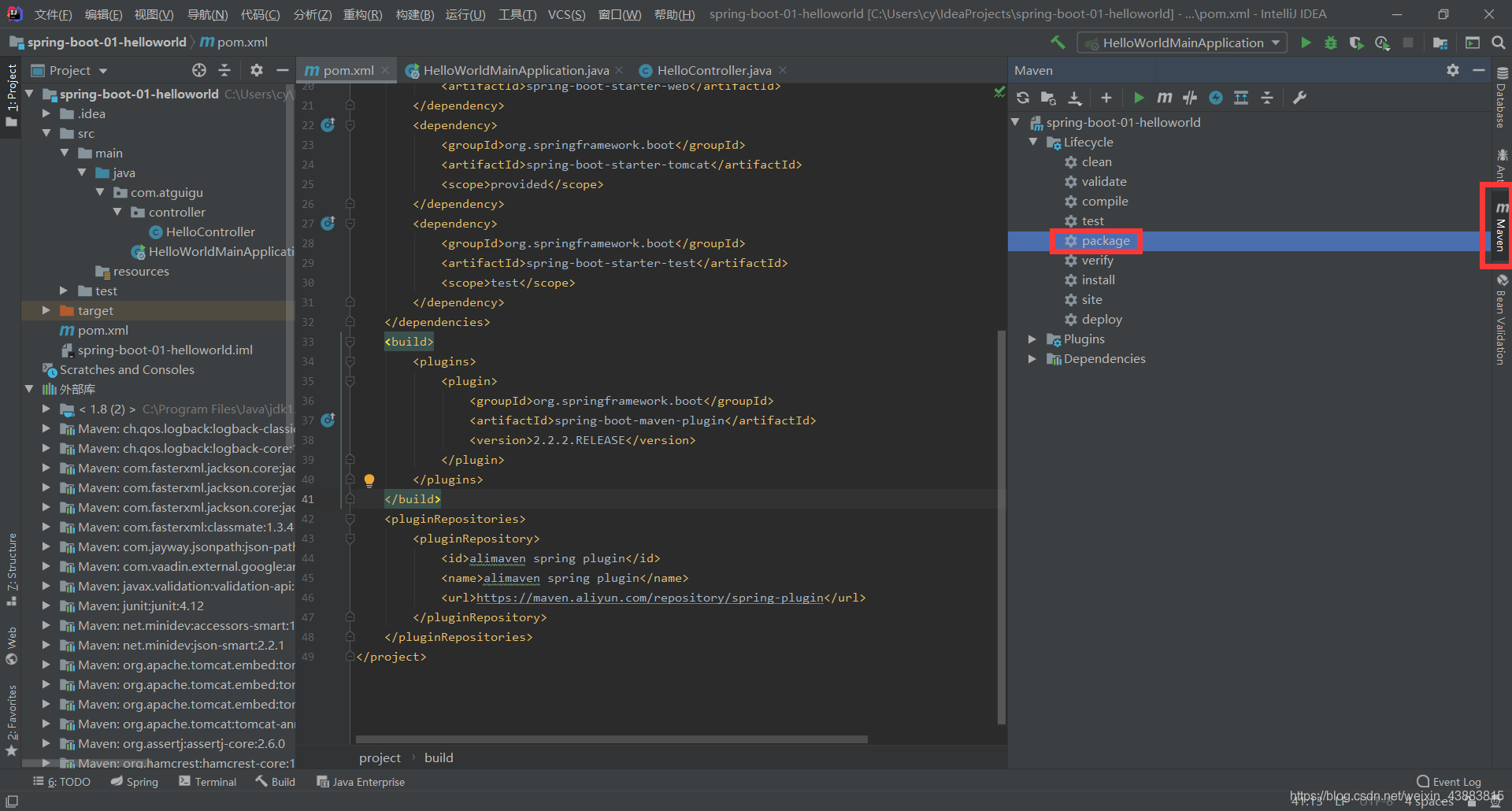Download Maven sources and documentation

1075,98
